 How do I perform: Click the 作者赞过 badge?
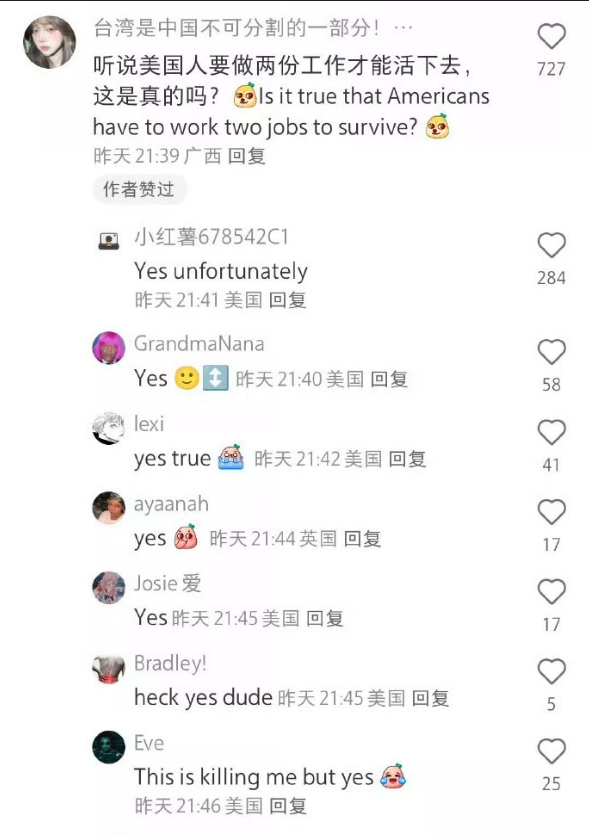coord(139,189)
